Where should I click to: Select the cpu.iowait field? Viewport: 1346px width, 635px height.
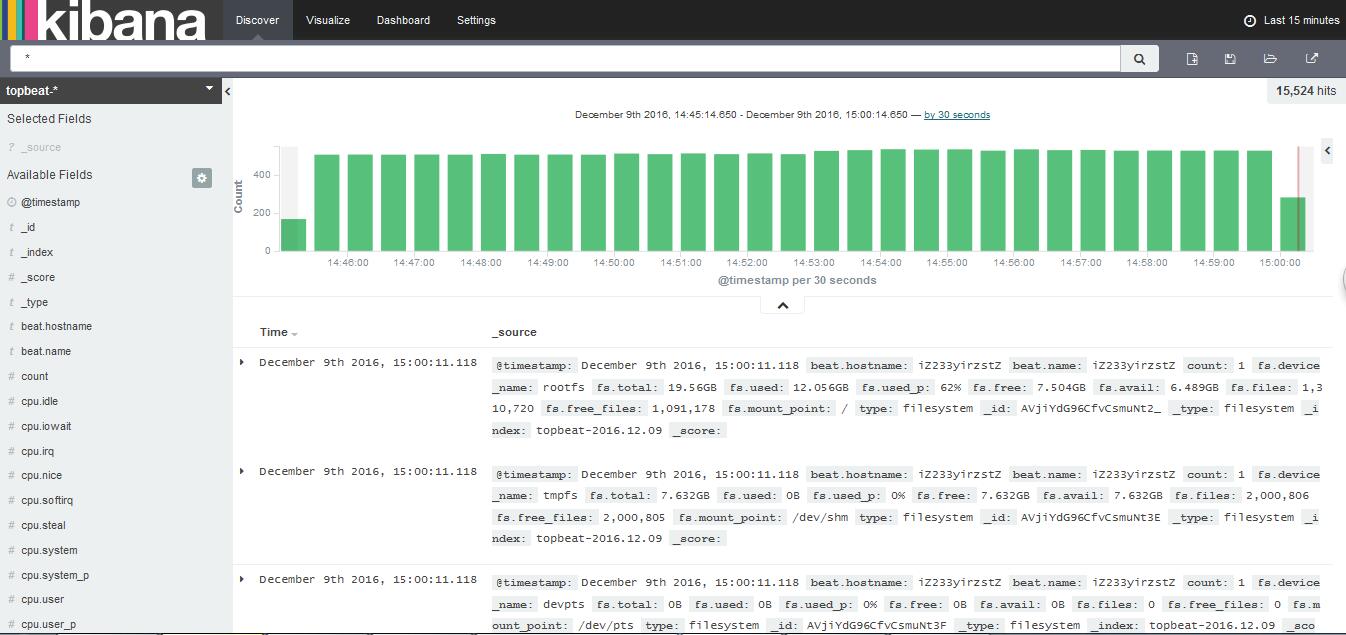point(46,426)
